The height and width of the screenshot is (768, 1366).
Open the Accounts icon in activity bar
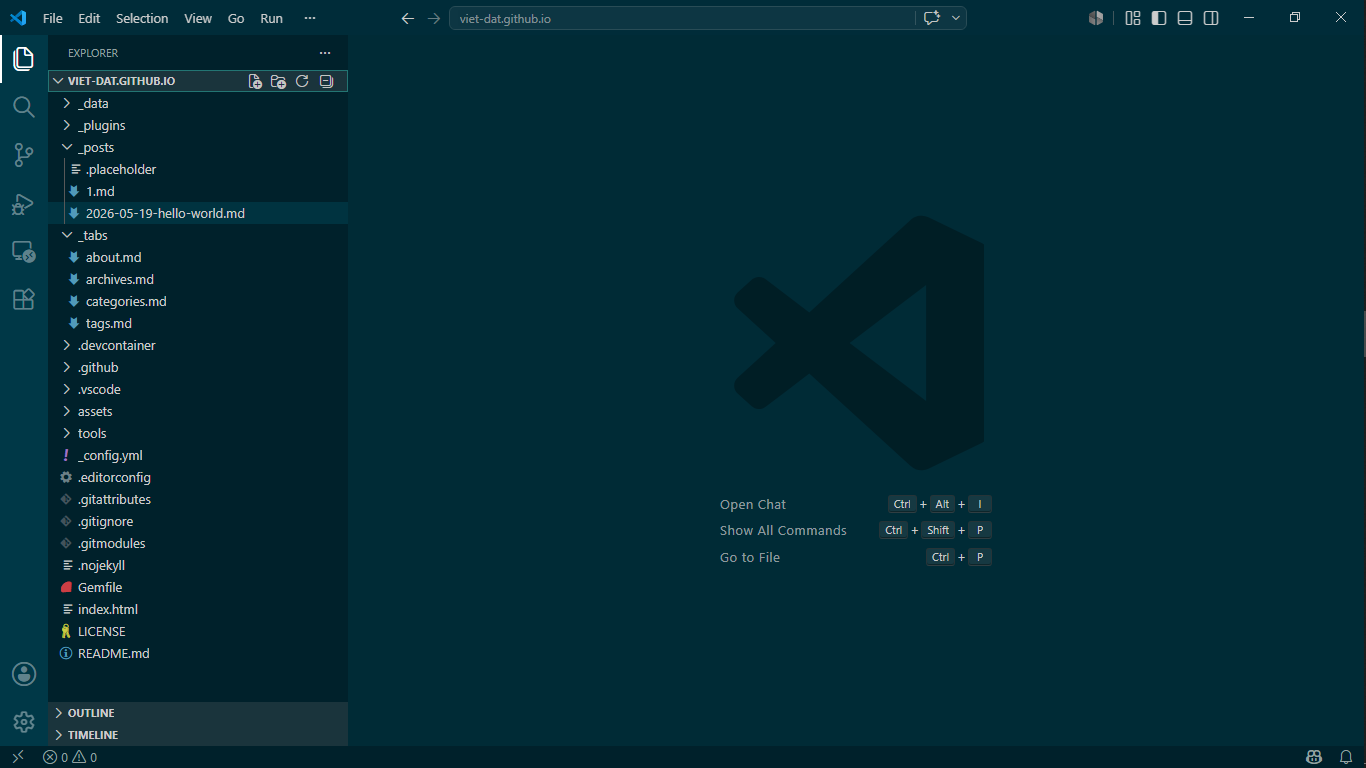point(24,674)
